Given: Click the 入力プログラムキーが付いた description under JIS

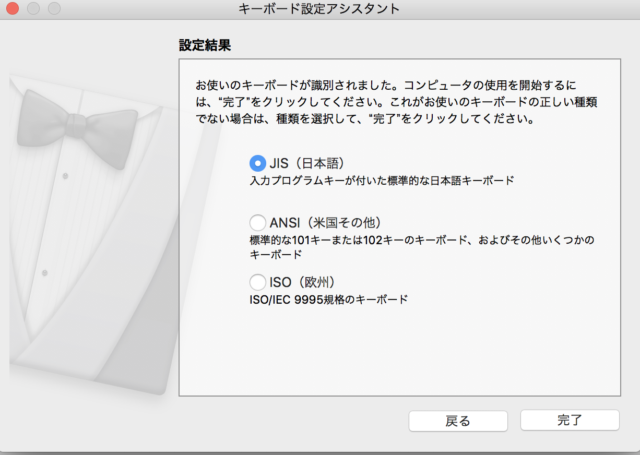Looking at the screenshot, I should coord(381,182).
